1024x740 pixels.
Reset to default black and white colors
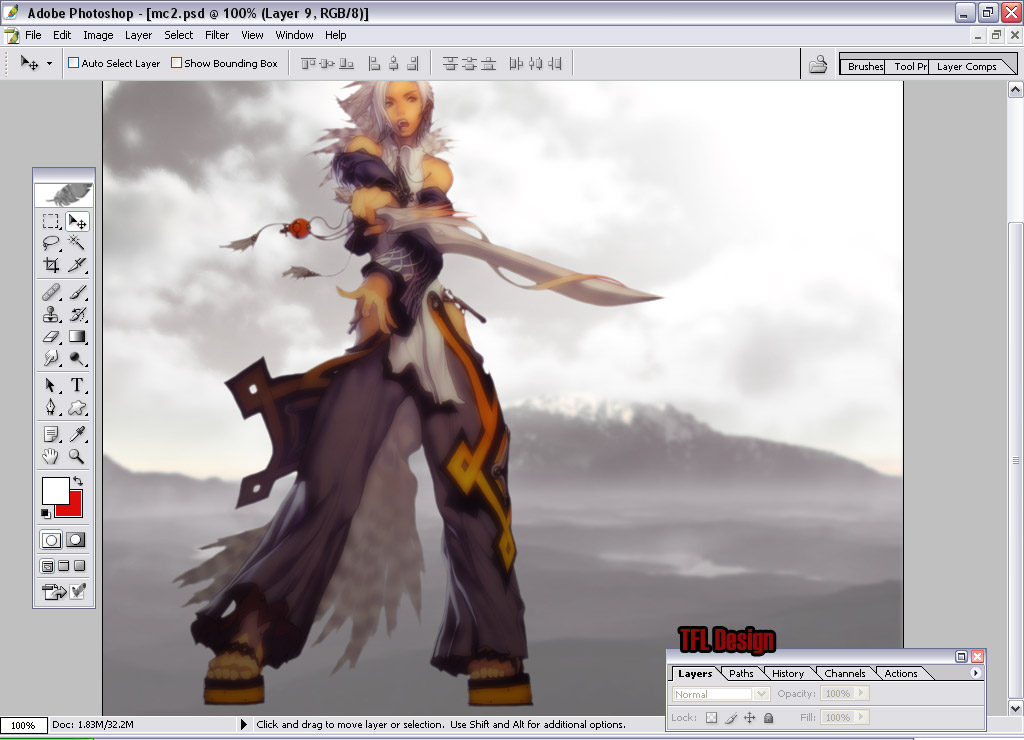(45, 513)
